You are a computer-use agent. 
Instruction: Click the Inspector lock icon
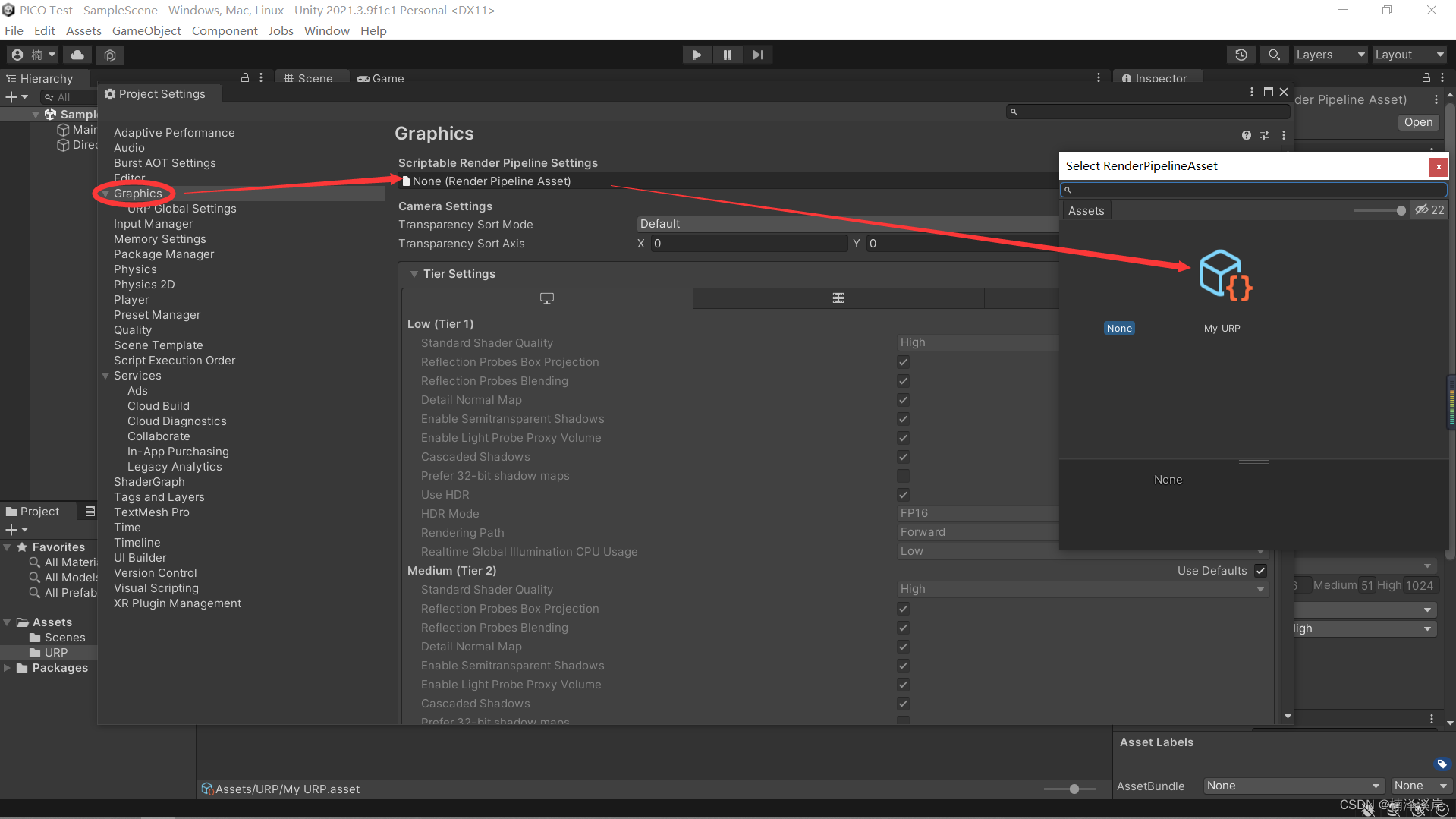[1426, 78]
